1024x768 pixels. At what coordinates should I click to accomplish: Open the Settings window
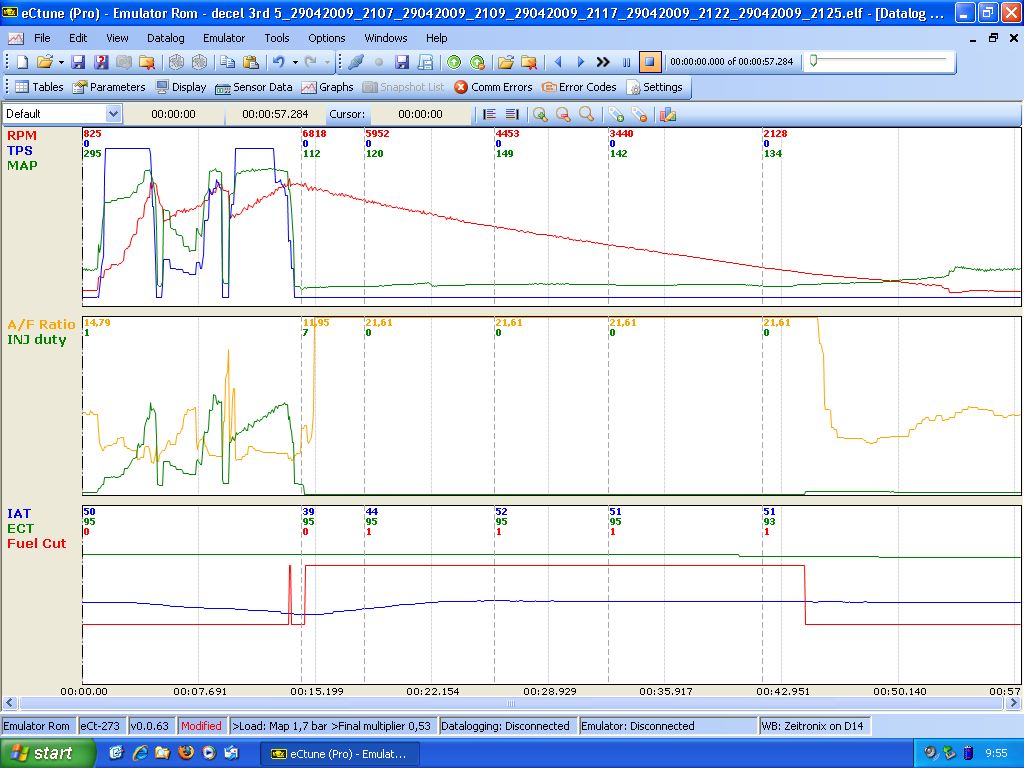click(x=654, y=87)
